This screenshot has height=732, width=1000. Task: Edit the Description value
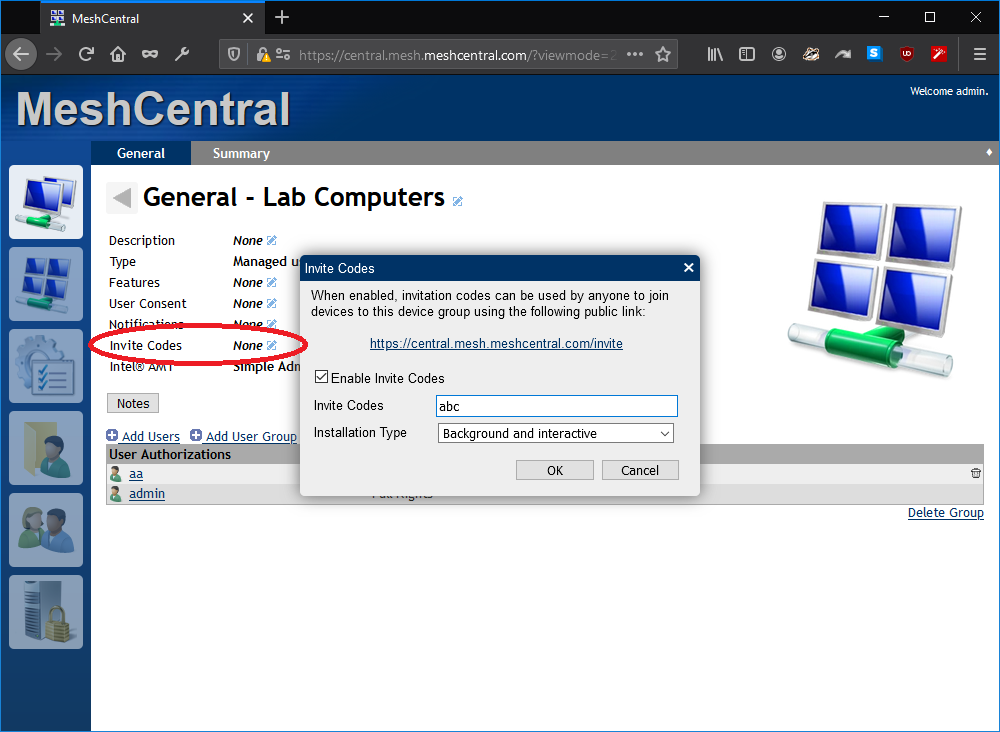coord(272,240)
